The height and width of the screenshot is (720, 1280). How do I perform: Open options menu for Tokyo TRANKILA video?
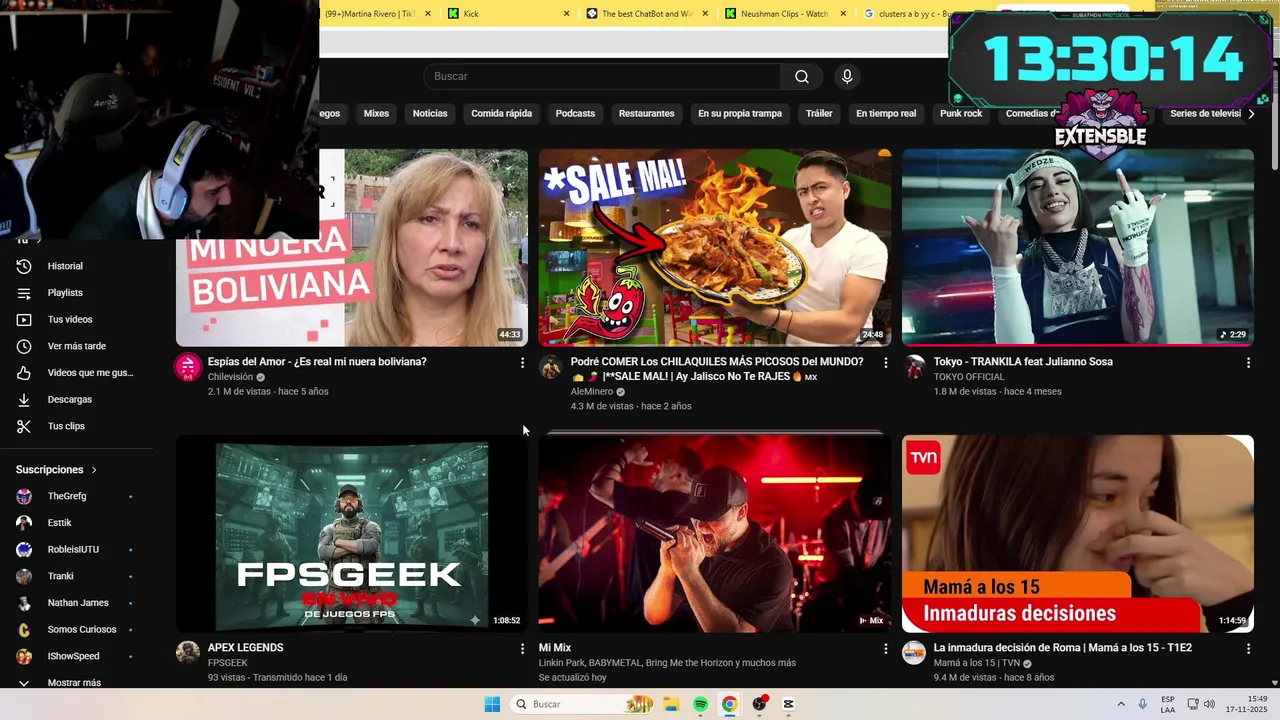pos(1248,363)
